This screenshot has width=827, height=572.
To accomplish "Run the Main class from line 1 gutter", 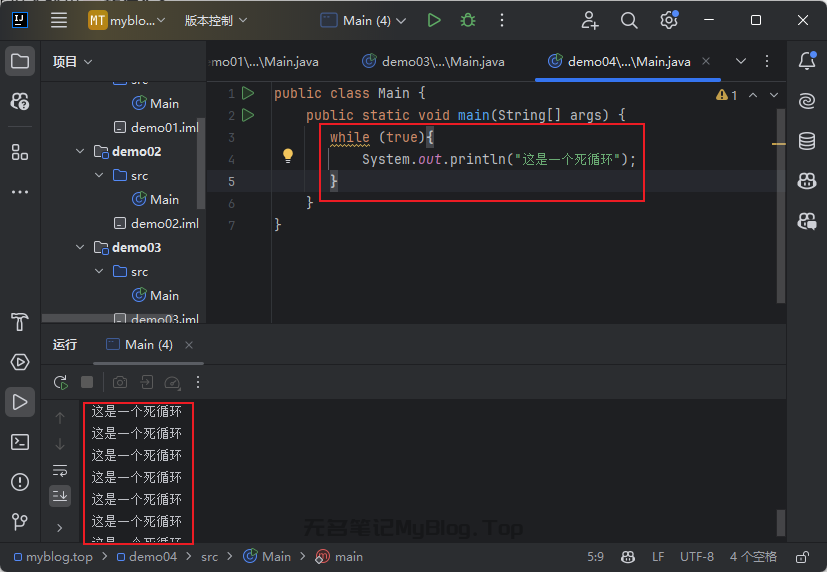I will click(248, 93).
